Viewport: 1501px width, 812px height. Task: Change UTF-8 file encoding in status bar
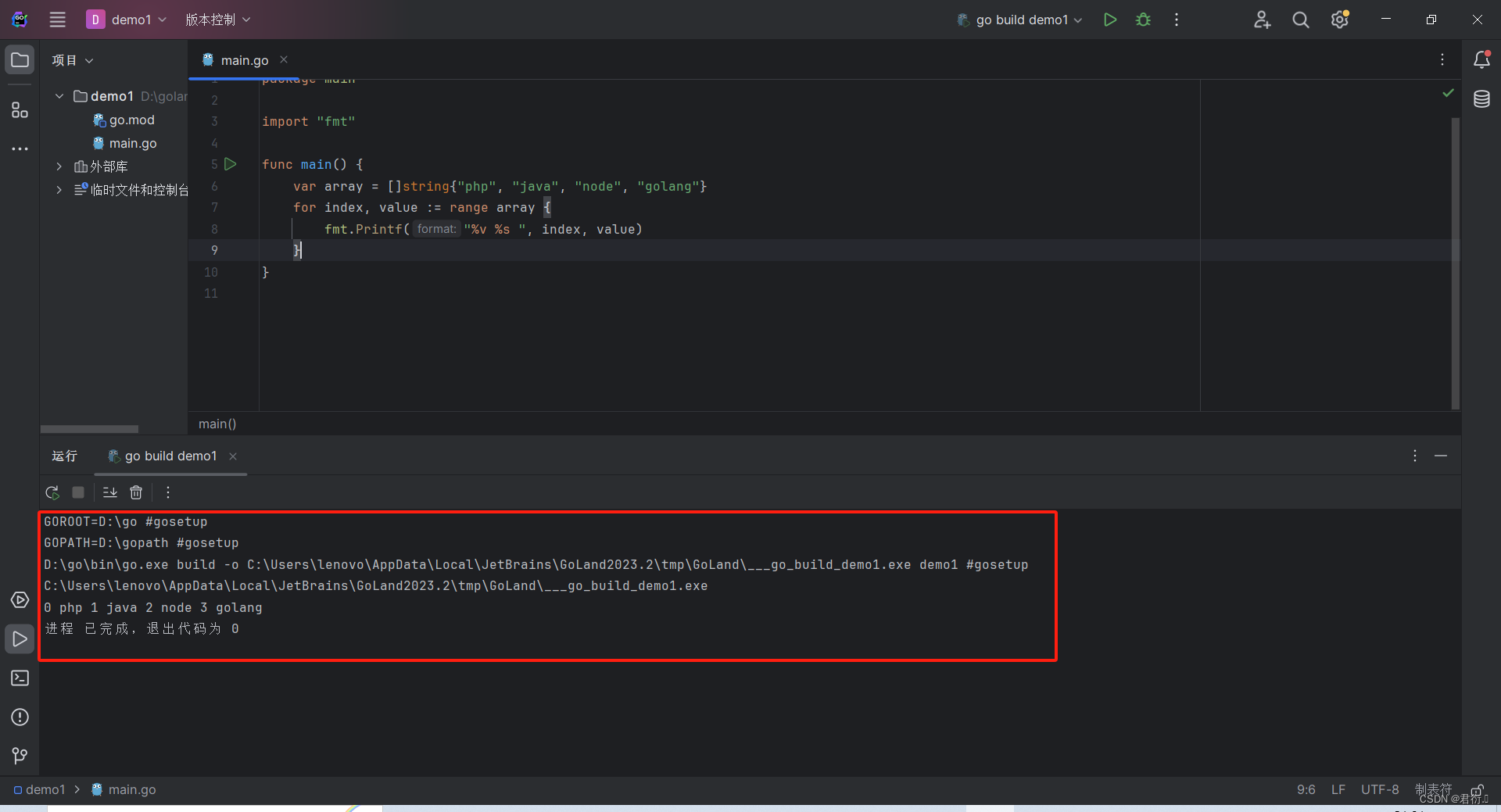[x=1380, y=789]
